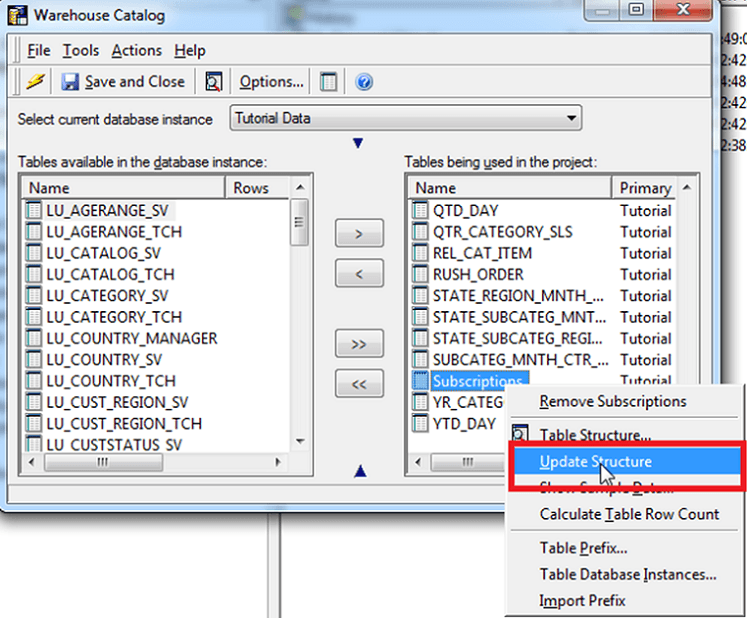This screenshot has height=618, width=747.
Task: Click the table icon beside LU_AGERANGE_SV
Action: (x=34, y=211)
